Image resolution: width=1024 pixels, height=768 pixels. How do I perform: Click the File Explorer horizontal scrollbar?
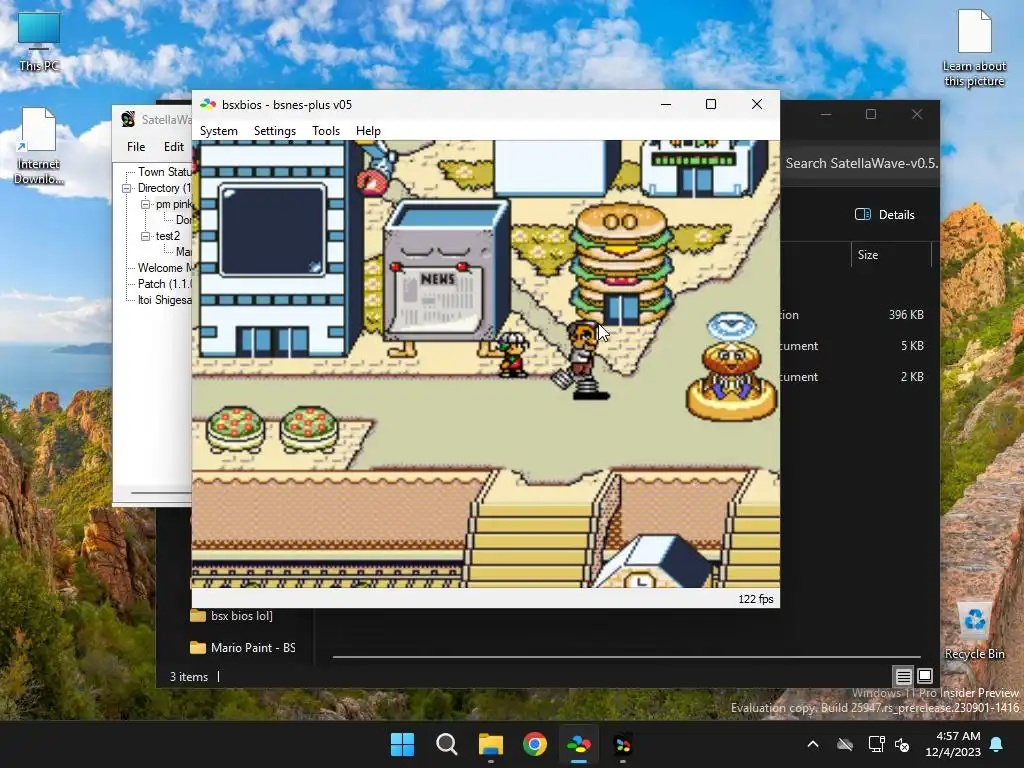[626, 656]
